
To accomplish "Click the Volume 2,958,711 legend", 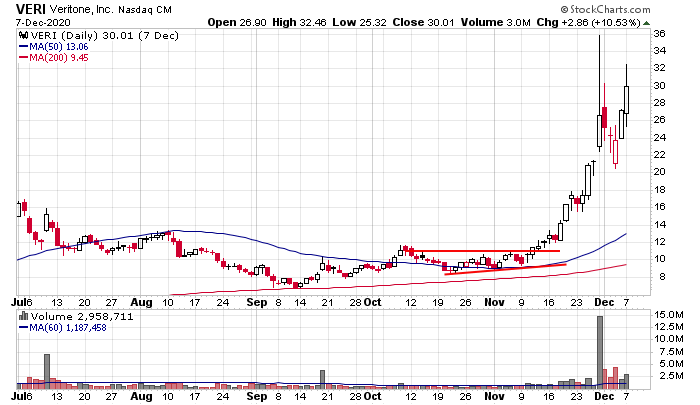I will (82, 317).
